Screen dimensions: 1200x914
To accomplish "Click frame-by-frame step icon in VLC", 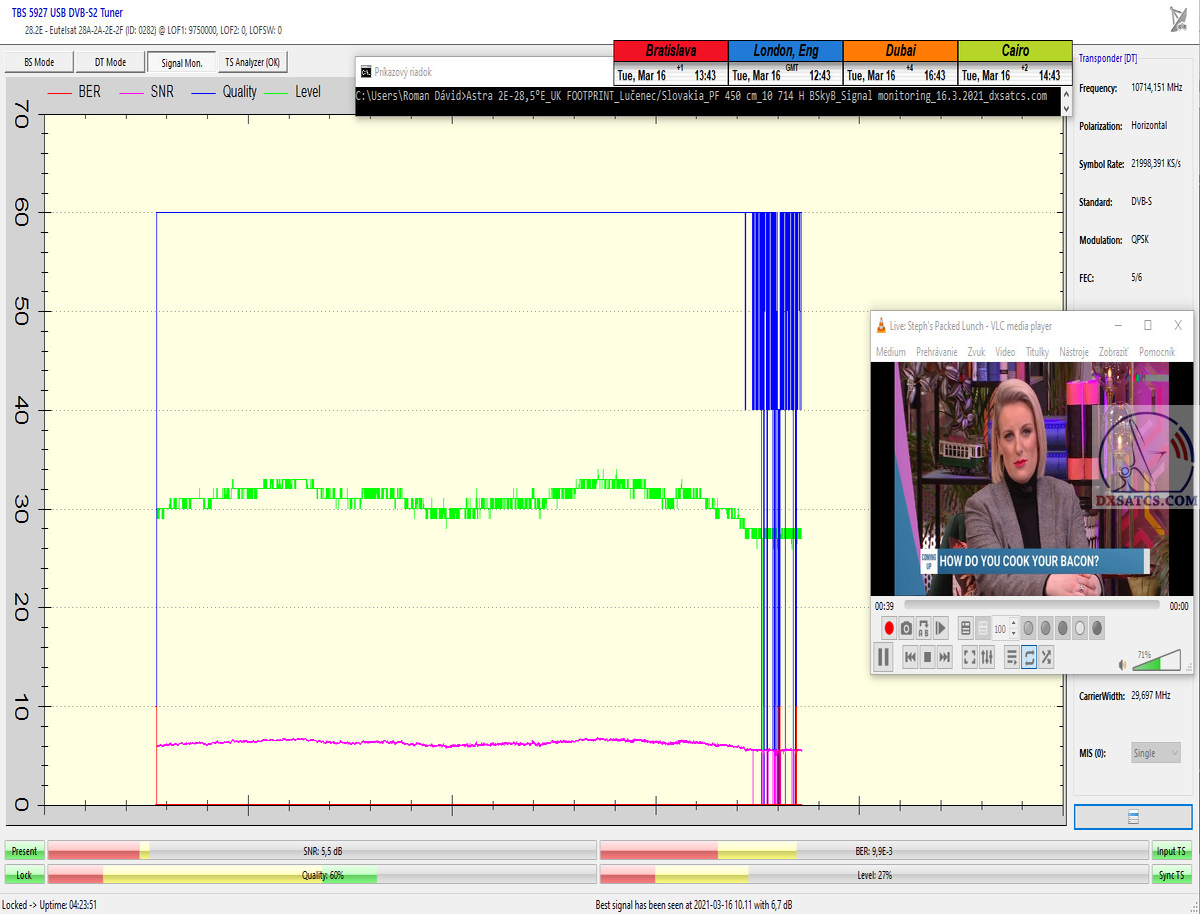I will (941, 628).
